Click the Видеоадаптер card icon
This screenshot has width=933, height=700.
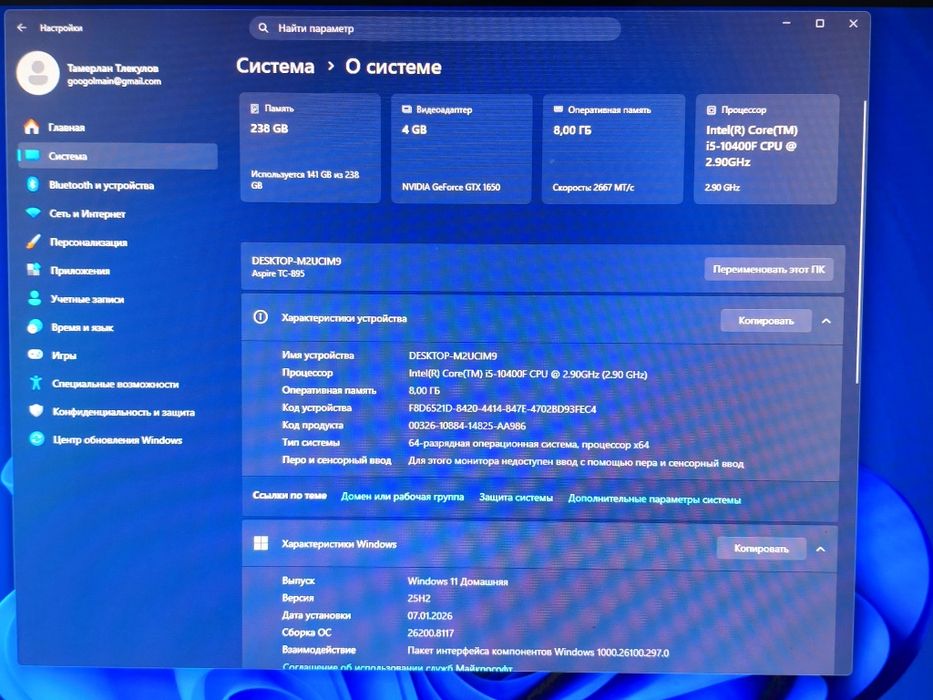click(x=407, y=109)
